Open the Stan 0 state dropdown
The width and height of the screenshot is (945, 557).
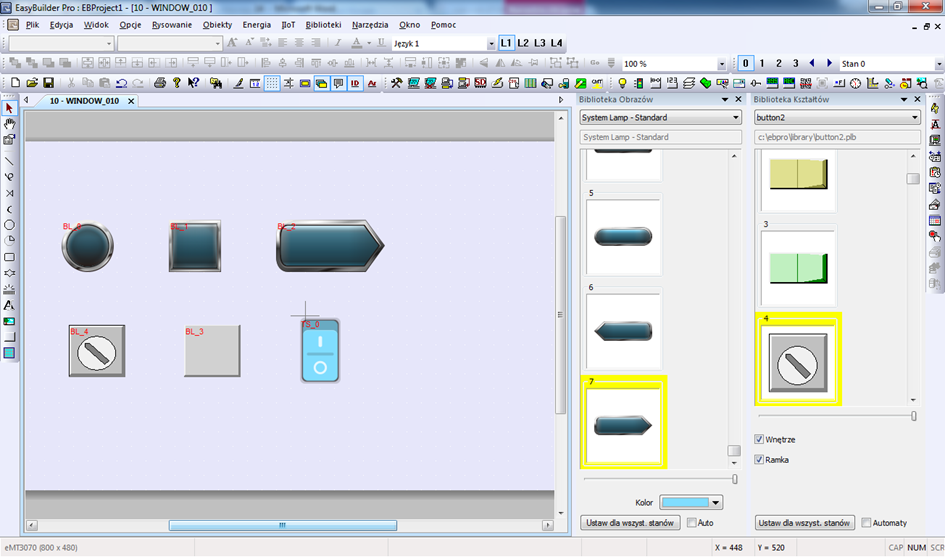tap(939, 64)
